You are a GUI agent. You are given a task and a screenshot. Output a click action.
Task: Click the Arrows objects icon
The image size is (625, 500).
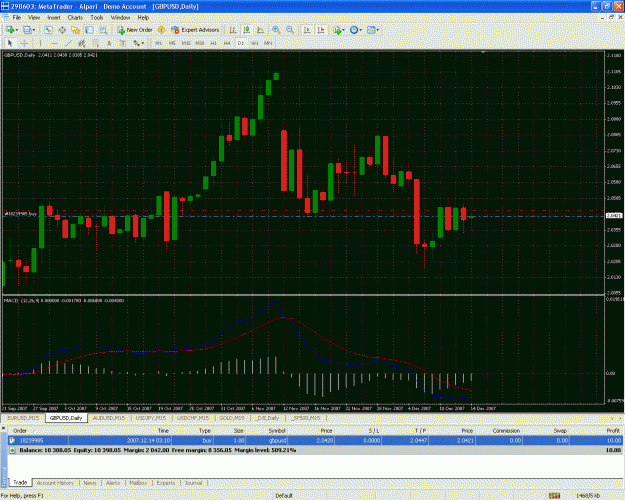click(x=137, y=43)
